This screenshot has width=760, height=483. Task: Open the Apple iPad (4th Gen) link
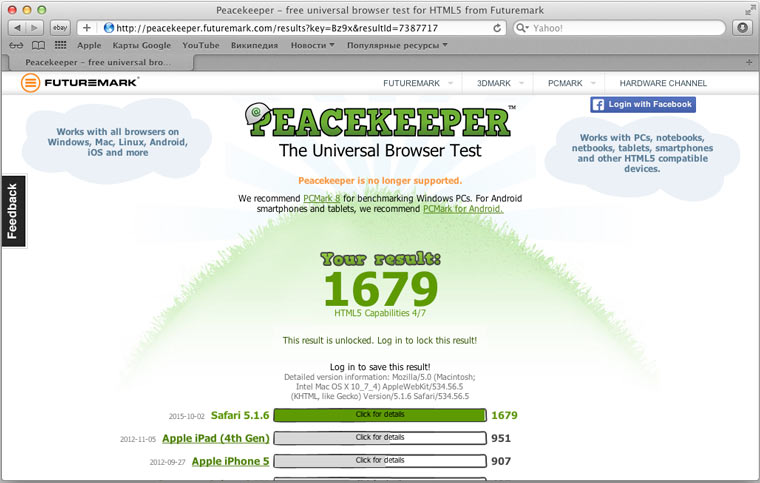tap(216, 438)
